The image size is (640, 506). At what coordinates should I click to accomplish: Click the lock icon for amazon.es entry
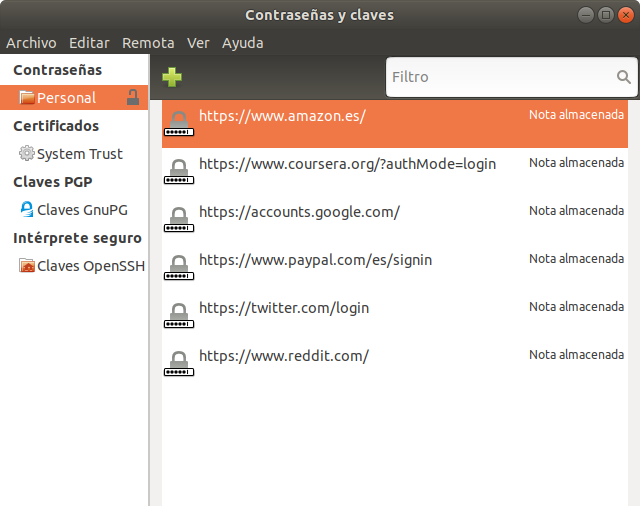[178, 124]
